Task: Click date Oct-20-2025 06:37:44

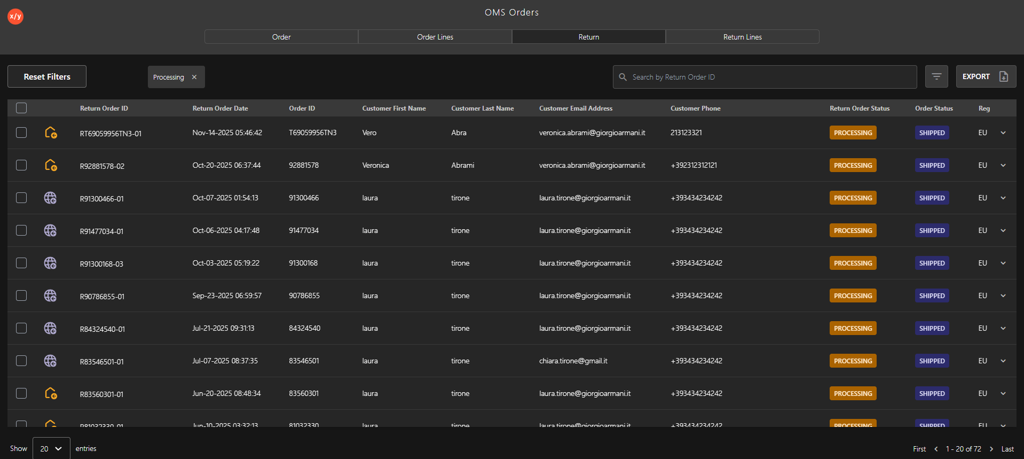Action: pos(227,165)
